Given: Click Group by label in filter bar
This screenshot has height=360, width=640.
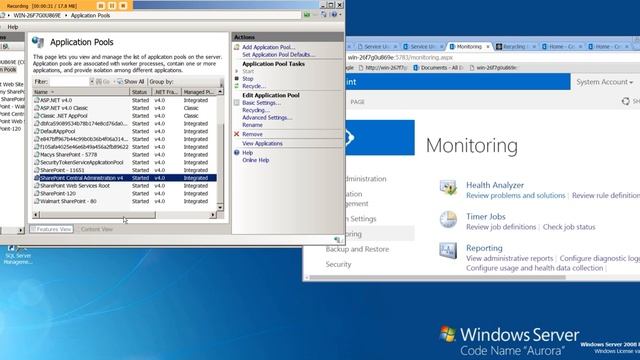Looking at the screenshot, I should point(161,82).
